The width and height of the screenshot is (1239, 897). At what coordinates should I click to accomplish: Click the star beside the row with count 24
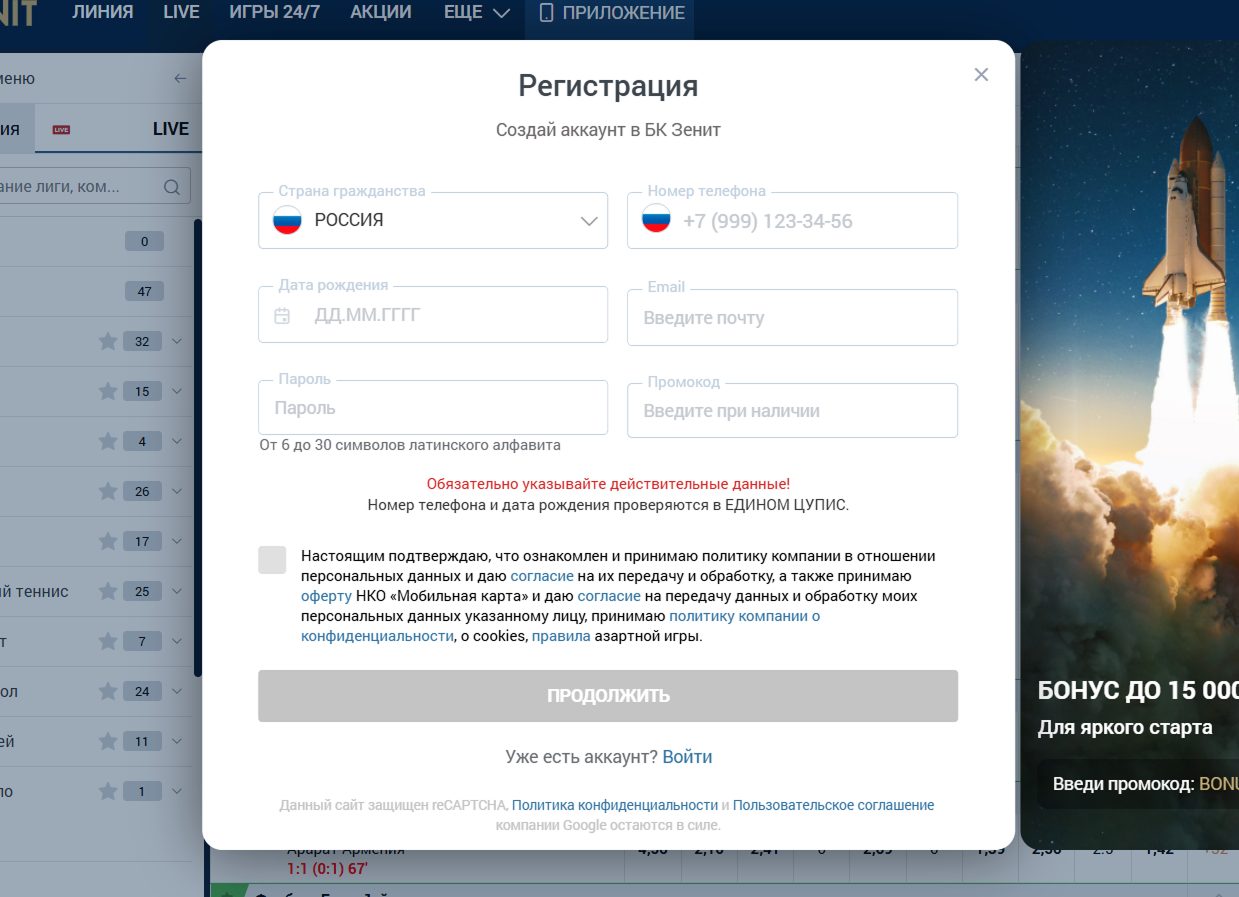pos(108,692)
